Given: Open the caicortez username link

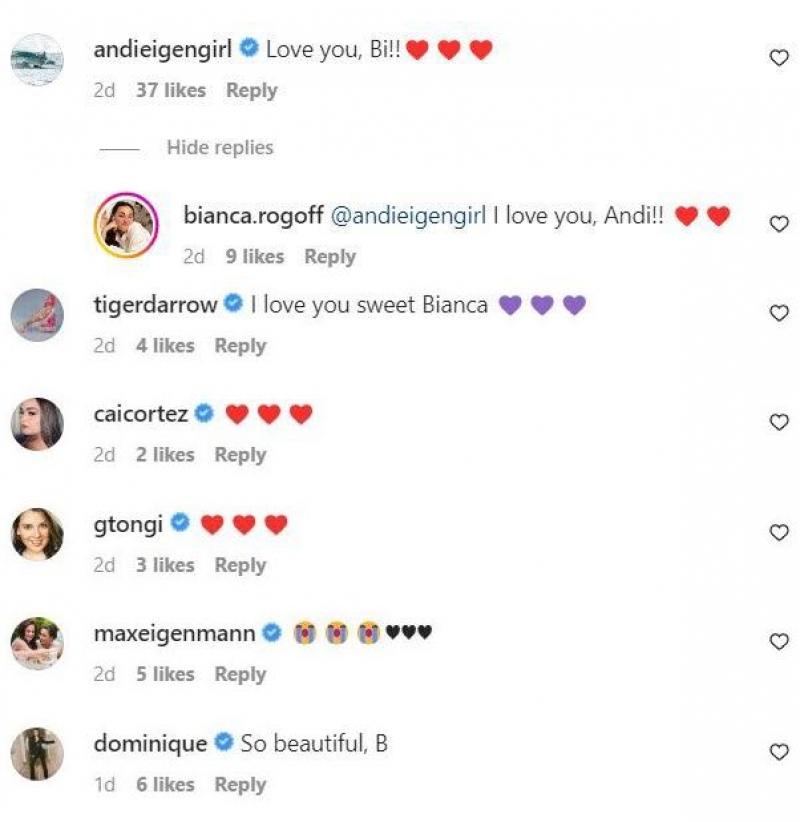Looking at the screenshot, I should (140, 414).
